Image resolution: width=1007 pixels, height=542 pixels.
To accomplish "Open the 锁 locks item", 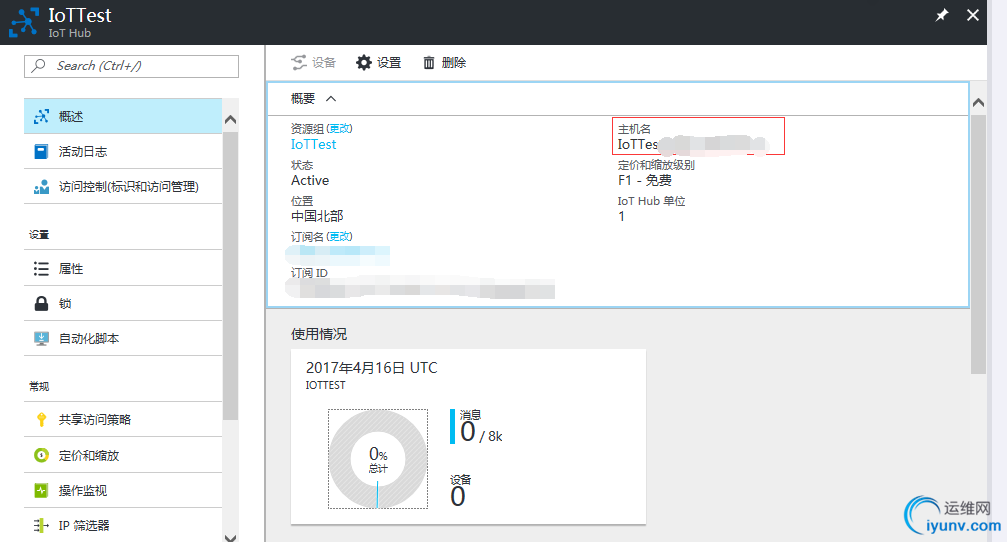I will pos(123,303).
